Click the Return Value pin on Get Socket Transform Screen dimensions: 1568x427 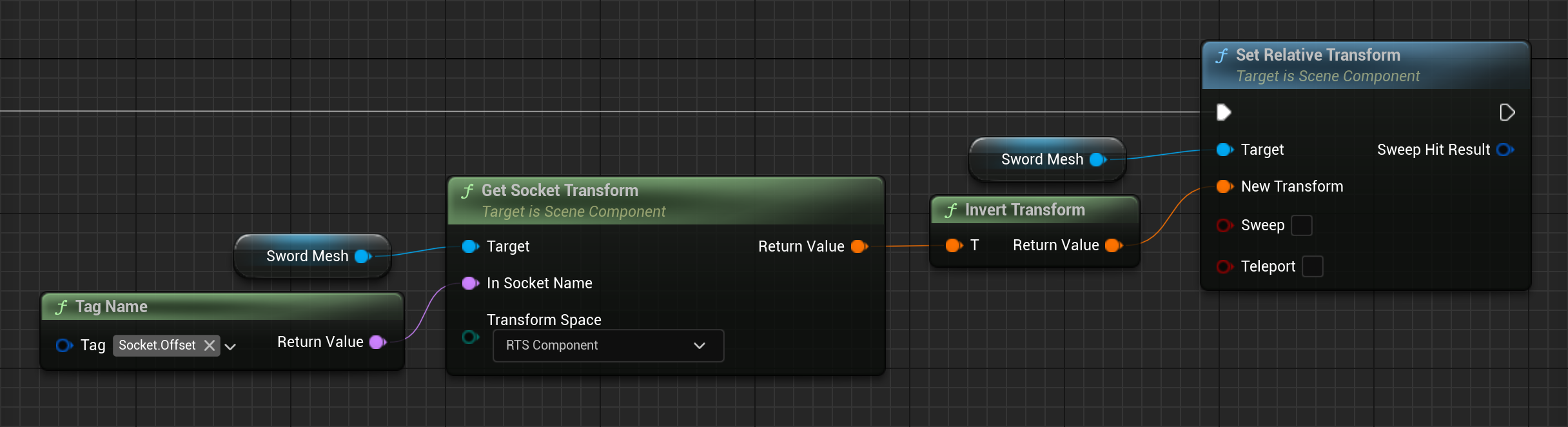pos(859,246)
